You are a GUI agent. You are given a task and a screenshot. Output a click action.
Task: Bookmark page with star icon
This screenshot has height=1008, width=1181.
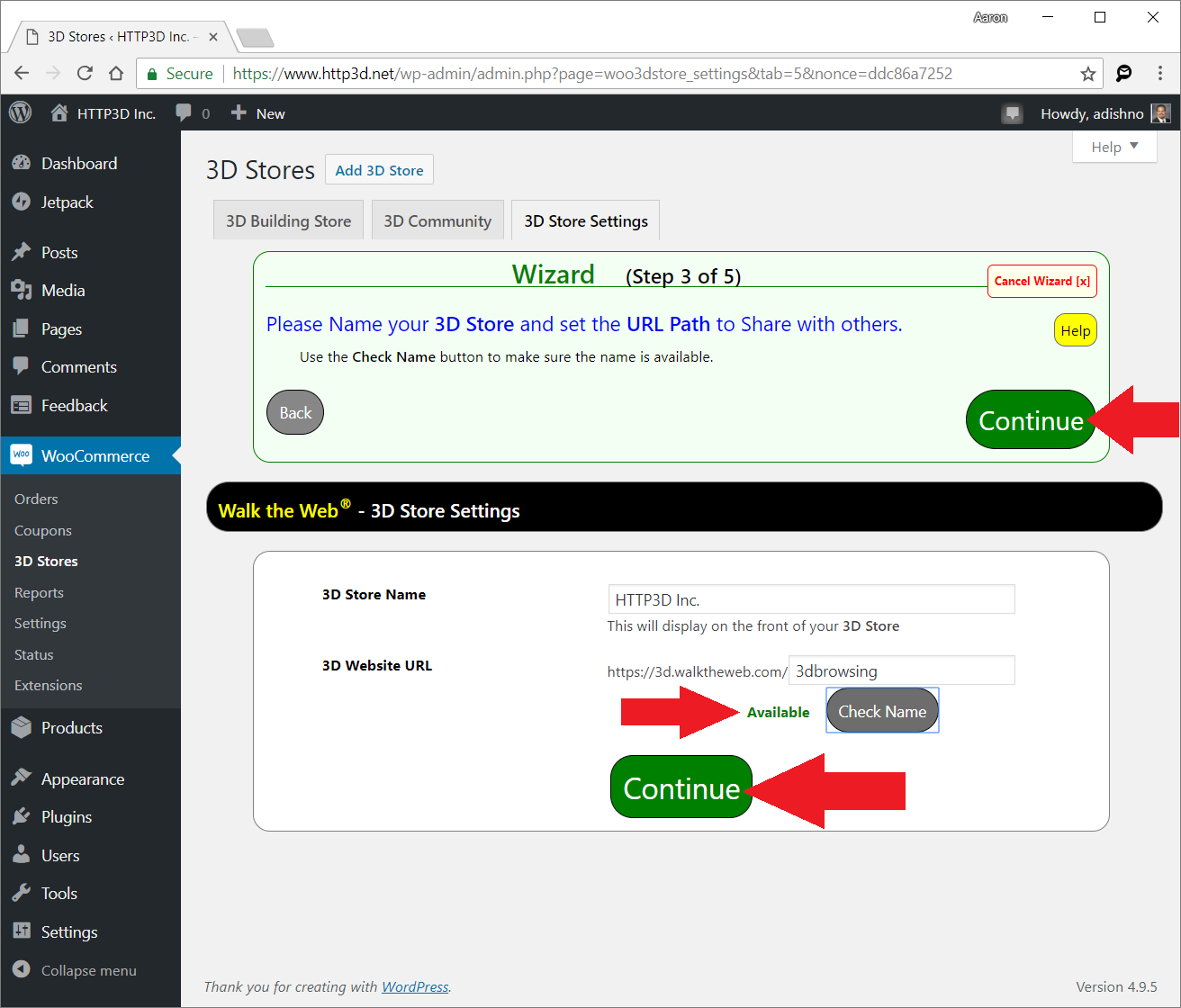[1088, 74]
